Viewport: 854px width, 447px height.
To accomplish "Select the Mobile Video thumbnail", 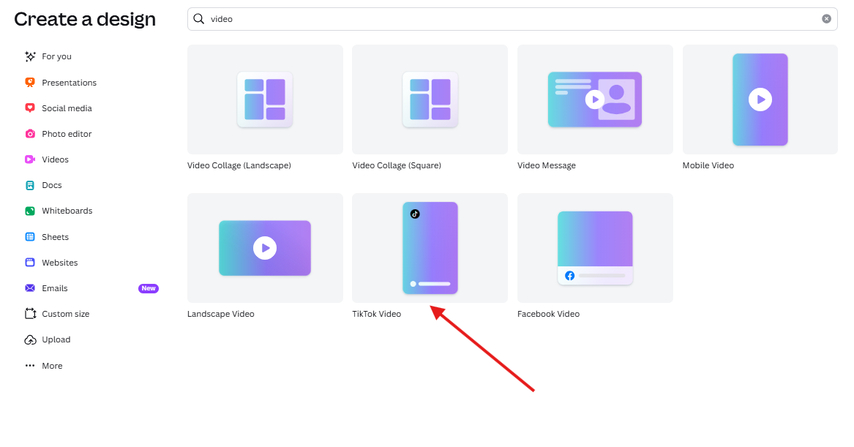I will (760, 99).
